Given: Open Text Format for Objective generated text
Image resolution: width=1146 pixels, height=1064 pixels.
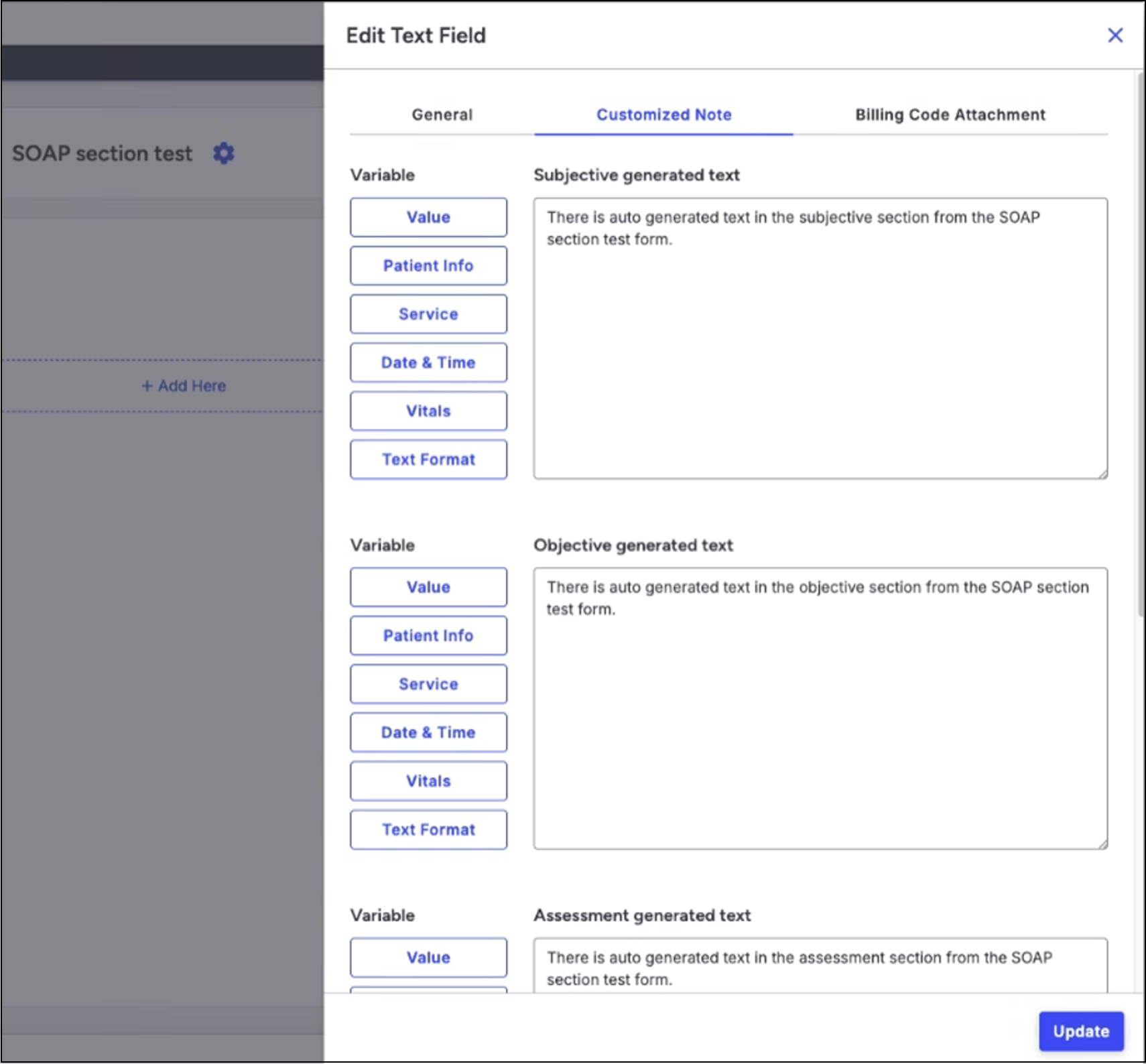Looking at the screenshot, I should pos(428,829).
